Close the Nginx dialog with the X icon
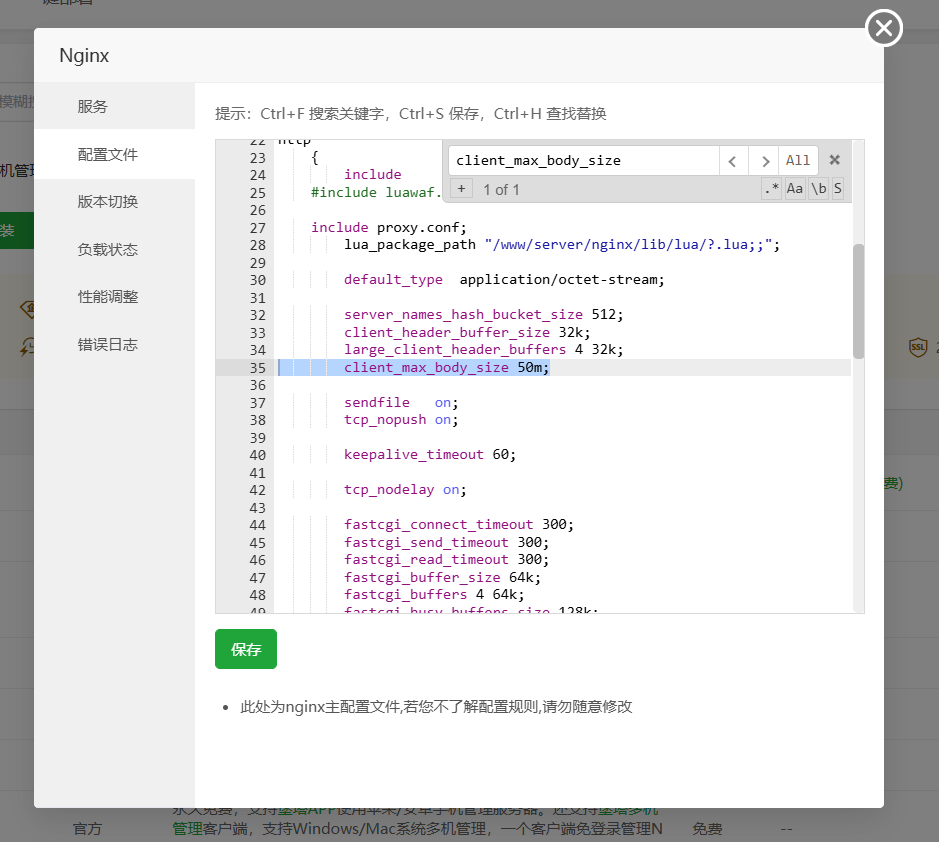939x842 pixels. tap(883, 28)
